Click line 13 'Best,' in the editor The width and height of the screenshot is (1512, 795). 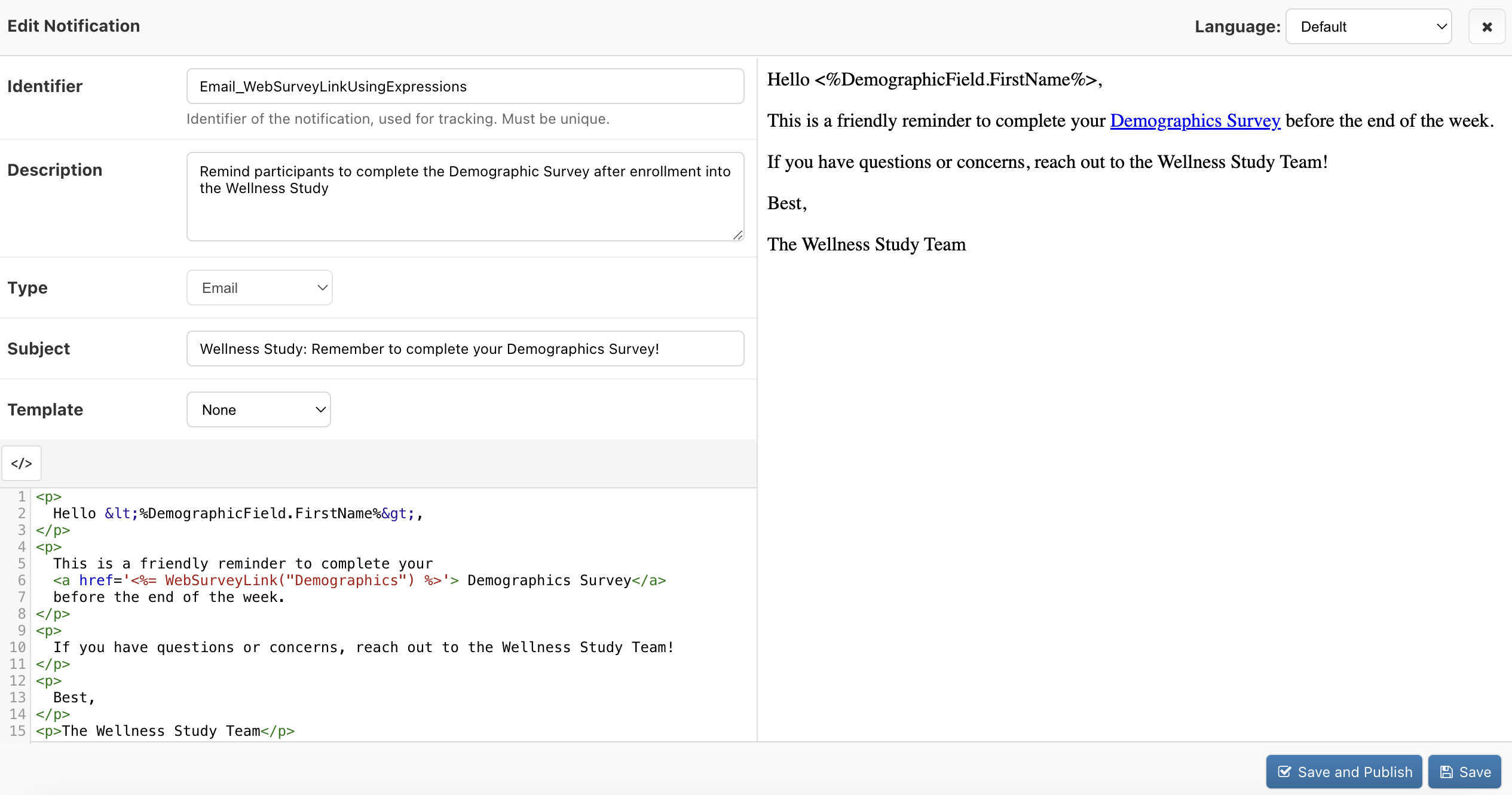(x=74, y=698)
